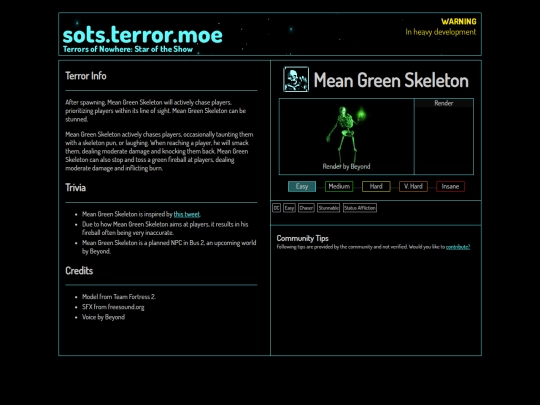Click the OC tag
The width and height of the screenshot is (540, 405).
click(276, 208)
